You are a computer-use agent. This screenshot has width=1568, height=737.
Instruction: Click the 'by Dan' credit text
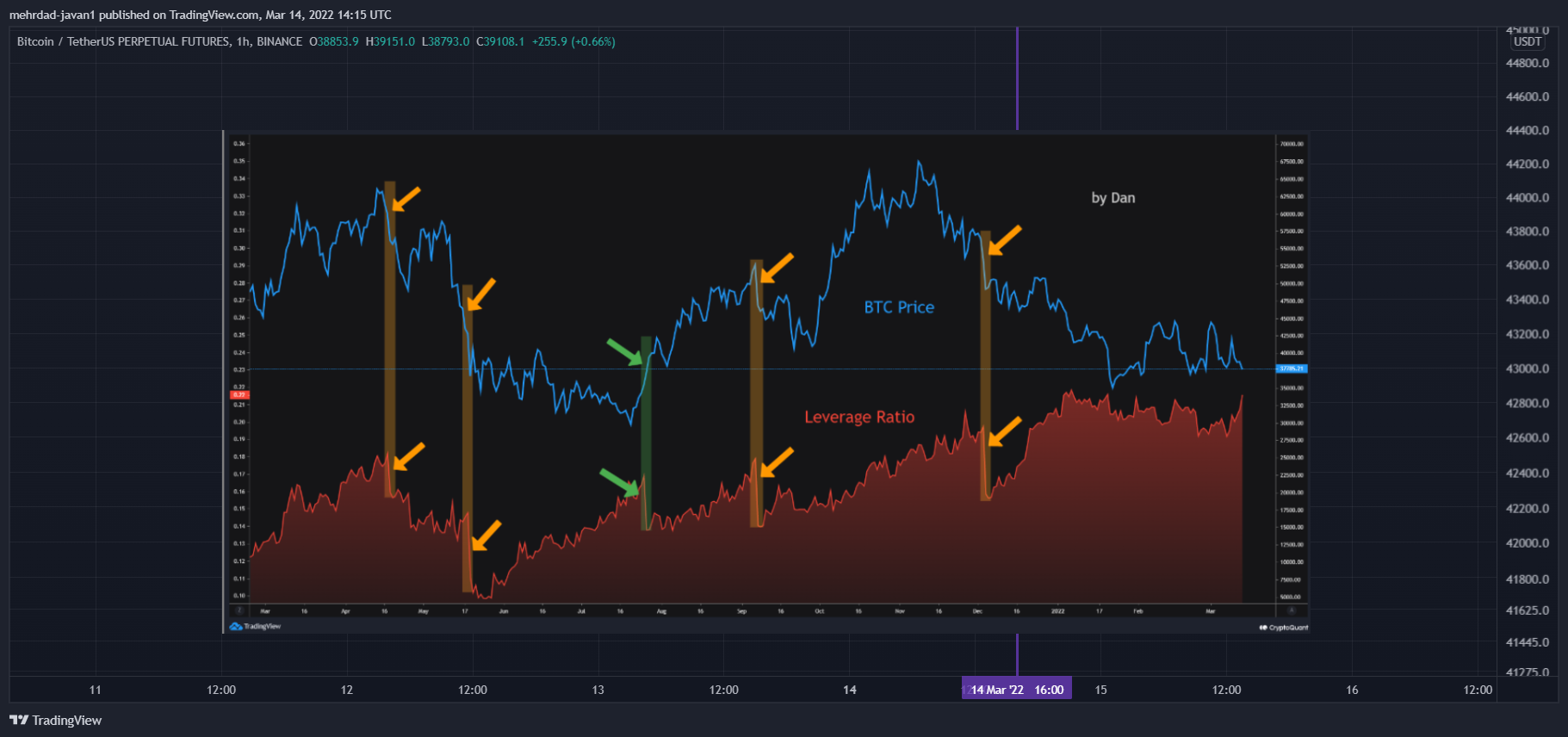(1113, 198)
